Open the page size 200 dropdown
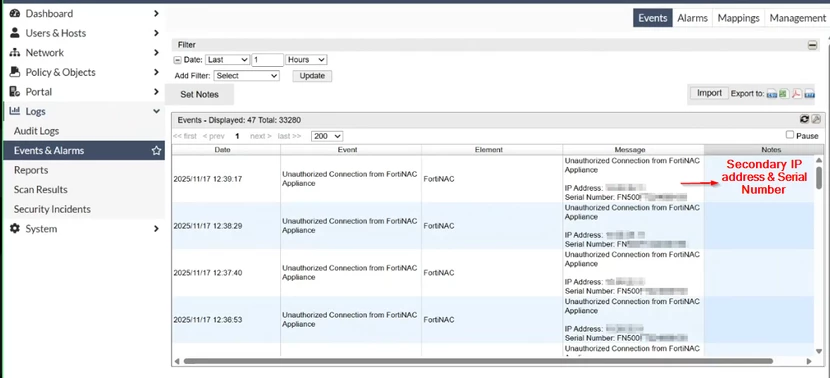This screenshot has width=830, height=378. (327, 136)
